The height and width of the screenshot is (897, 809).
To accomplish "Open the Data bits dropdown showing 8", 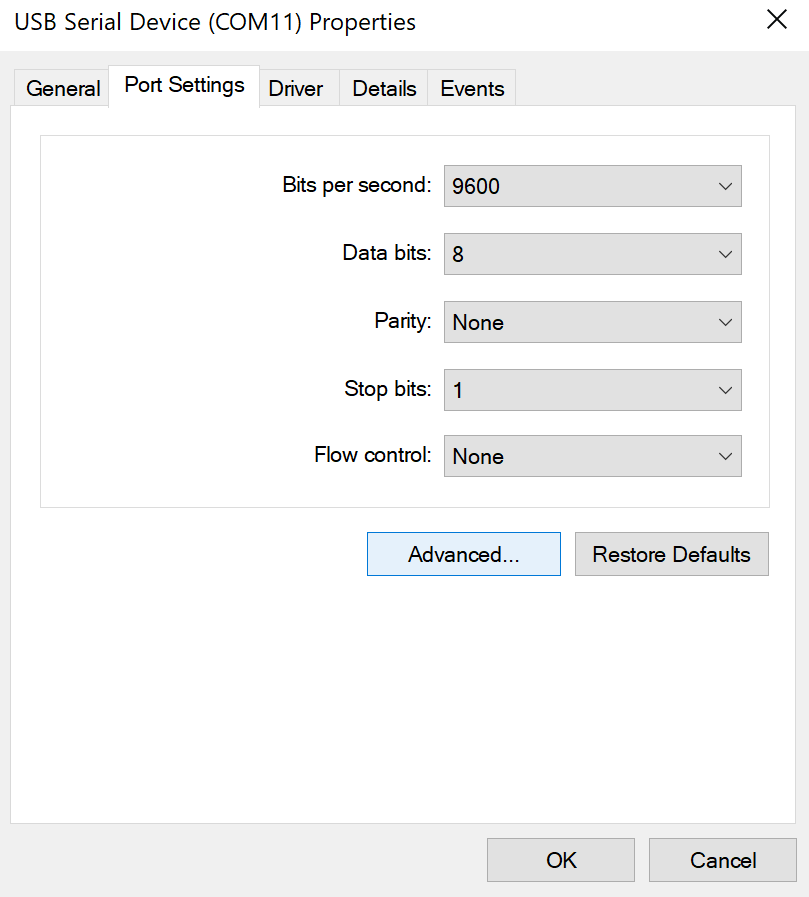I will tap(593, 254).
